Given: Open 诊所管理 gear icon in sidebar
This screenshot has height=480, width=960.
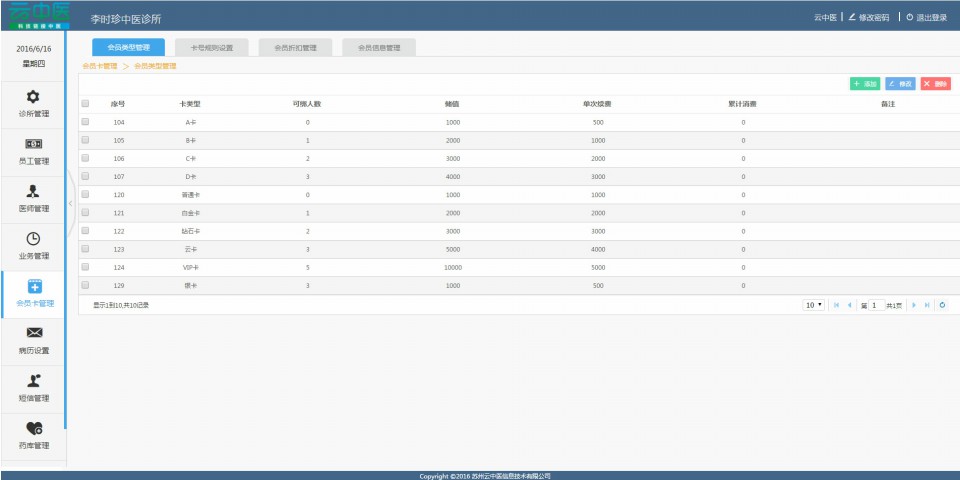Looking at the screenshot, I should point(33,97).
